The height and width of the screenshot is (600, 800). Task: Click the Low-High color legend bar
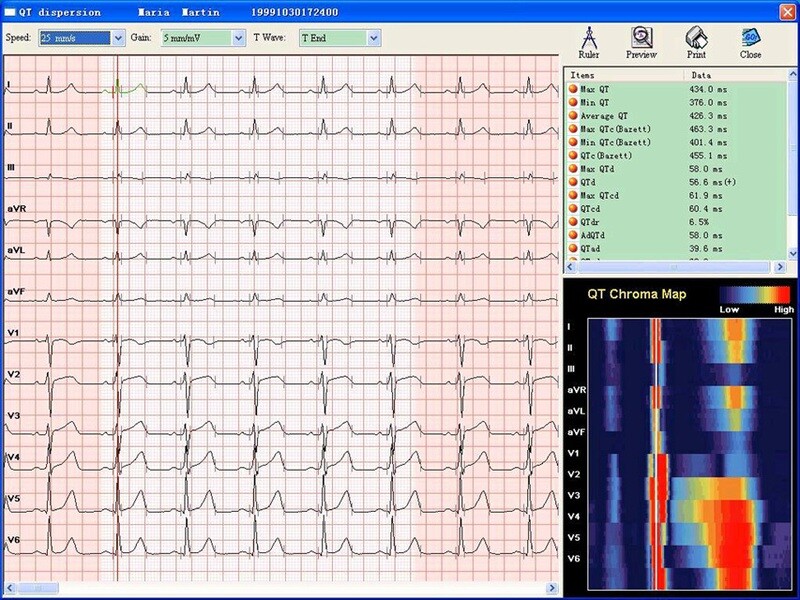coord(757,294)
